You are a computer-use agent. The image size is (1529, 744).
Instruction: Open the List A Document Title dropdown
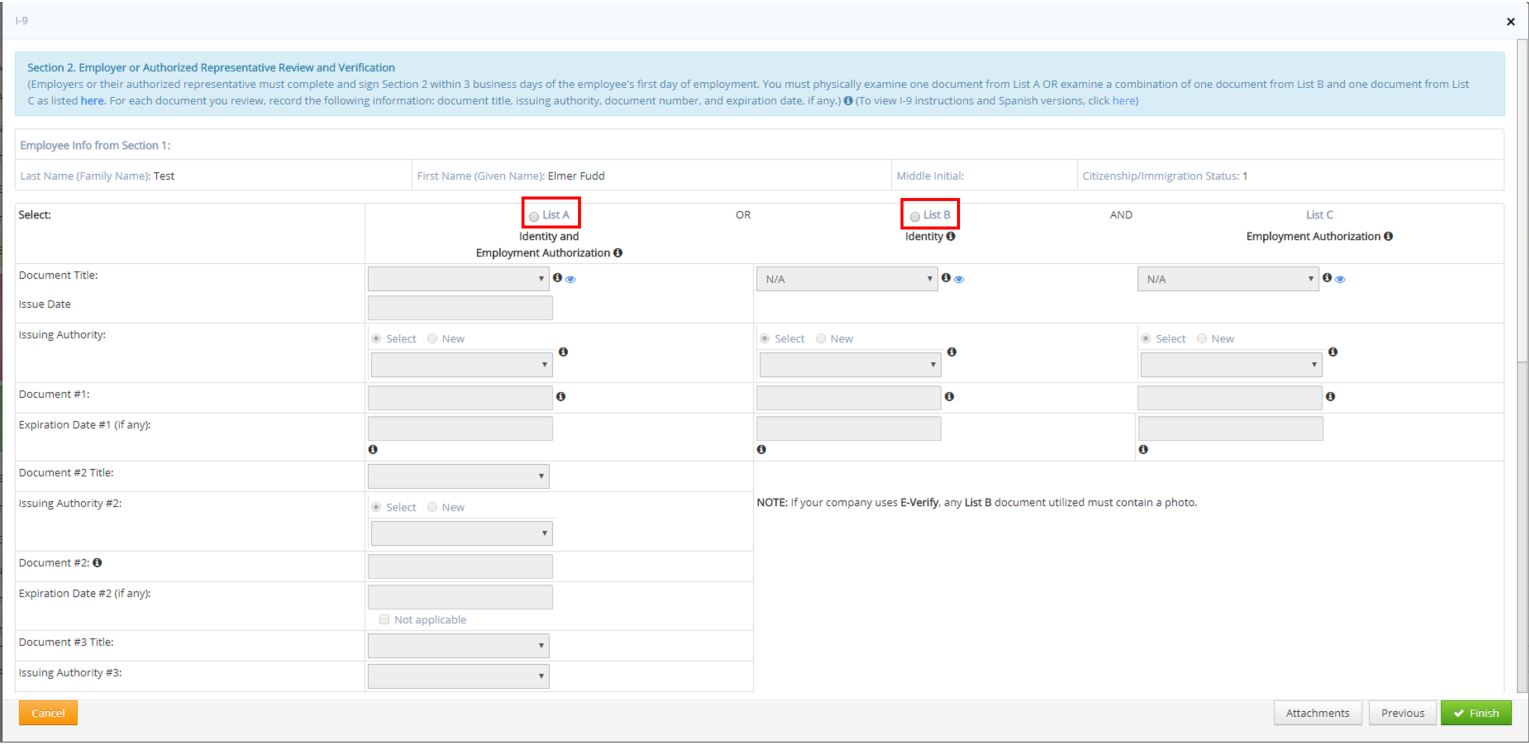click(459, 278)
